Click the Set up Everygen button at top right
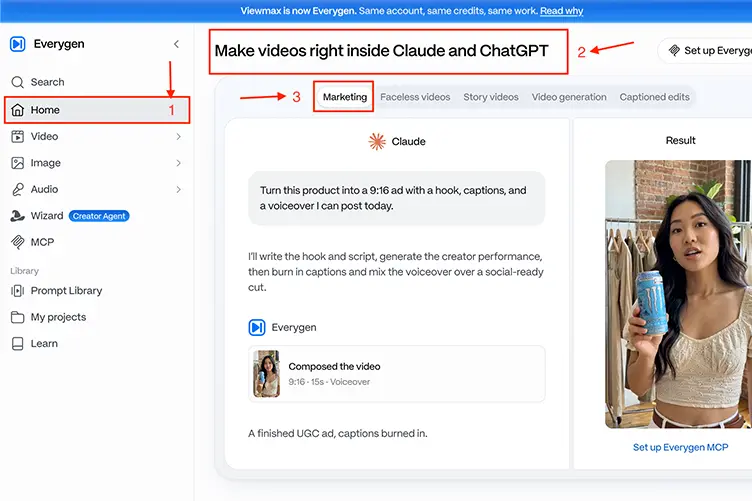This screenshot has width=752, height=501. (705, 50)
